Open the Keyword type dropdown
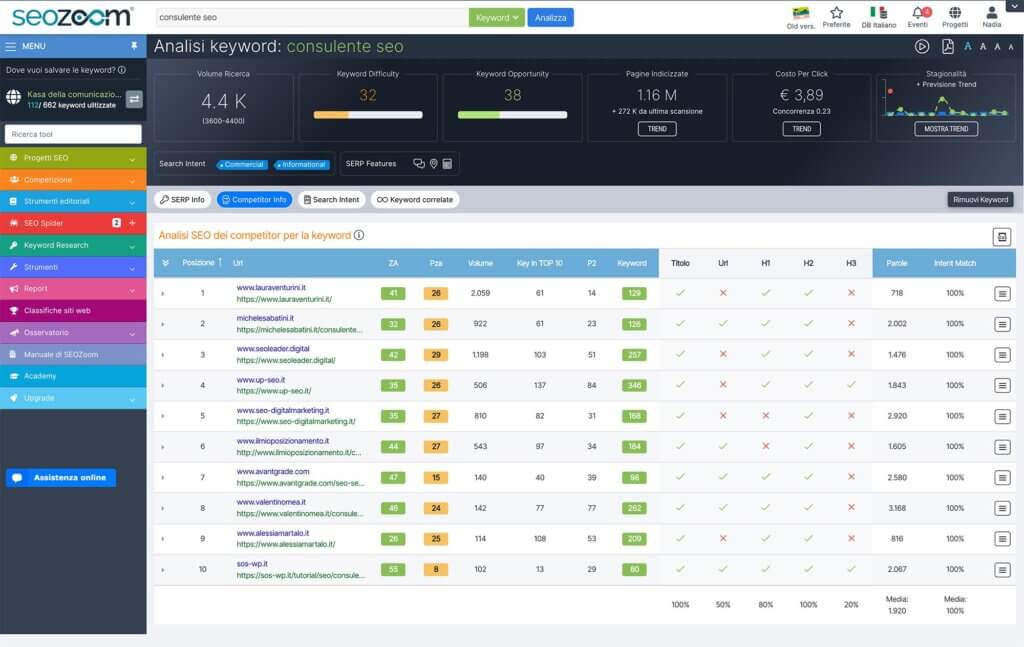The height and width of the screenshot is (647, 1024). tap(497, 18)
